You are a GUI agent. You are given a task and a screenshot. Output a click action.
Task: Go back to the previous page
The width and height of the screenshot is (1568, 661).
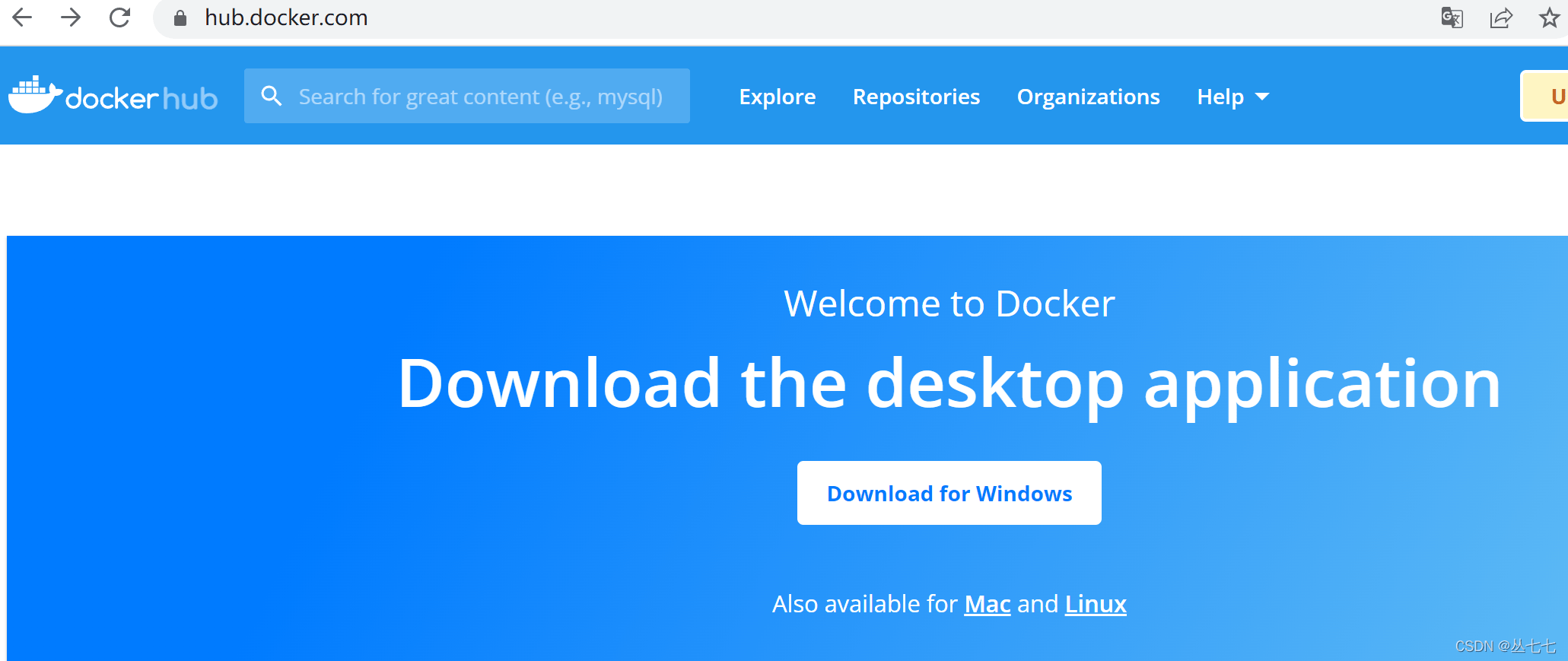tap(22, 17)
